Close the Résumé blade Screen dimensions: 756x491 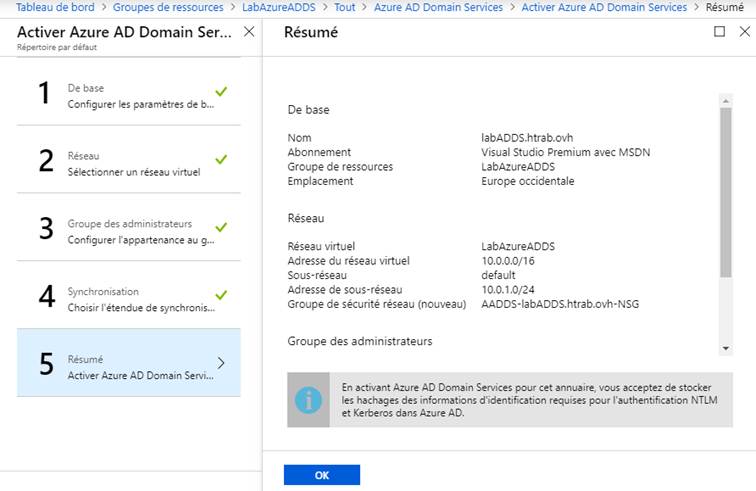point(744,31)
